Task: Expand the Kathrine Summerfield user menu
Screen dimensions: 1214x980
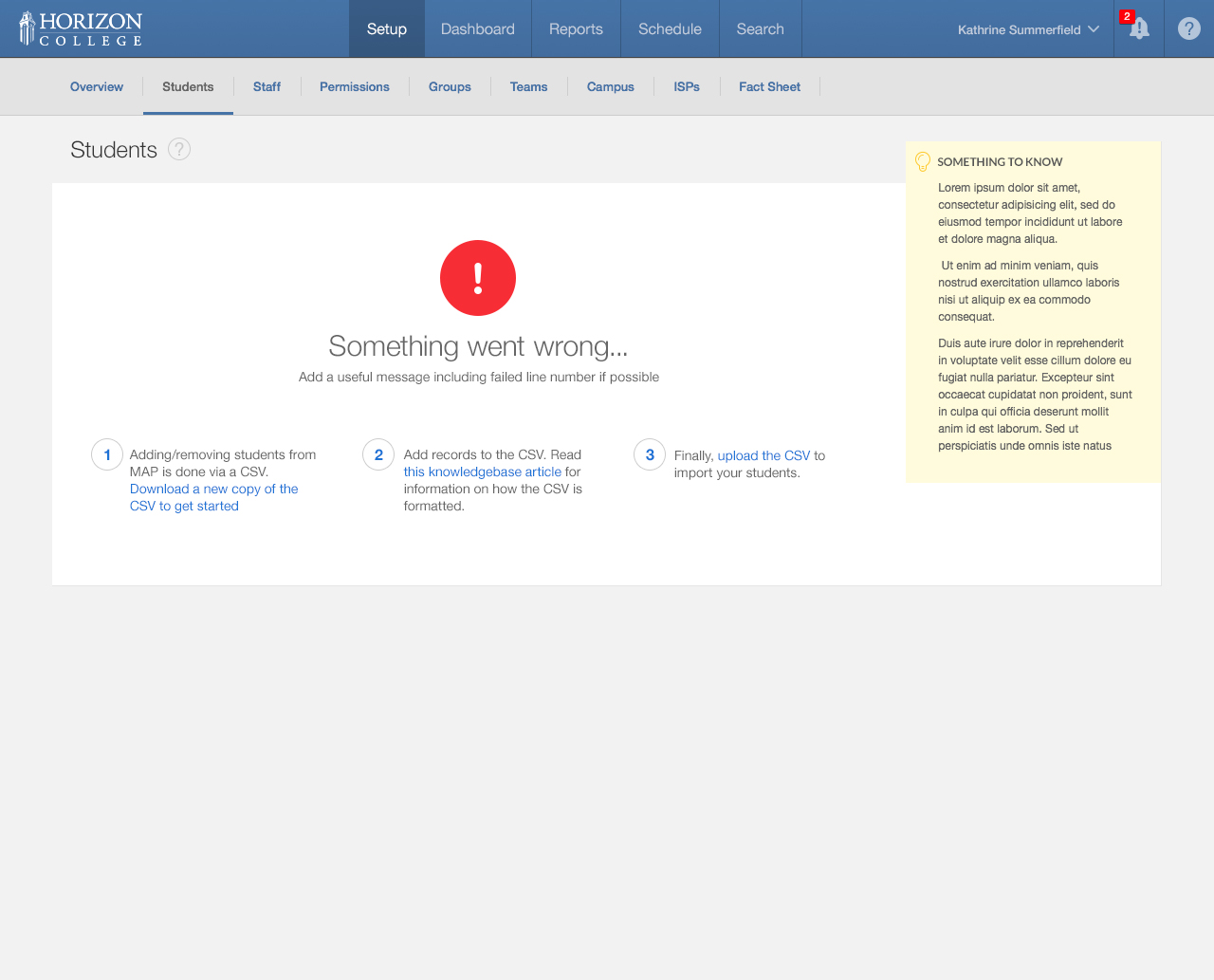Action: pyautogui.click(x=1028, y=29)
